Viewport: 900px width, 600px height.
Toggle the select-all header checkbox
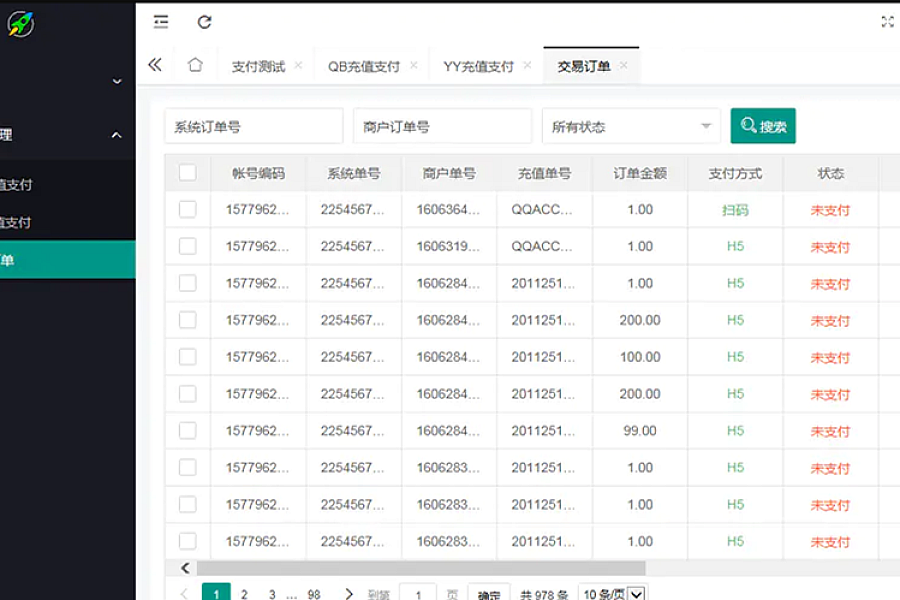point(187,172)
